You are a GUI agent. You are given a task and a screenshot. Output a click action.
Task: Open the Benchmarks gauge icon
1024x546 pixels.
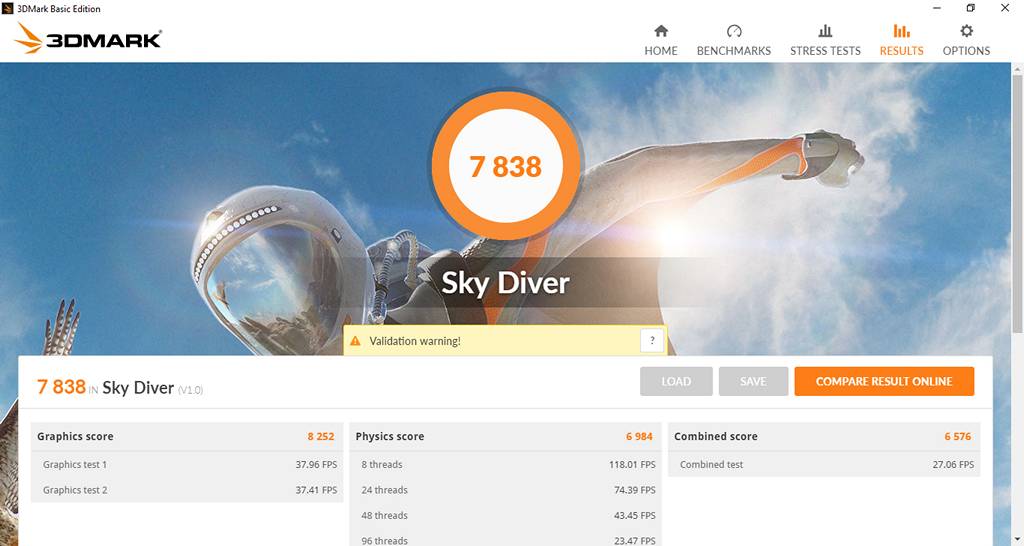[x=734, y=32]
